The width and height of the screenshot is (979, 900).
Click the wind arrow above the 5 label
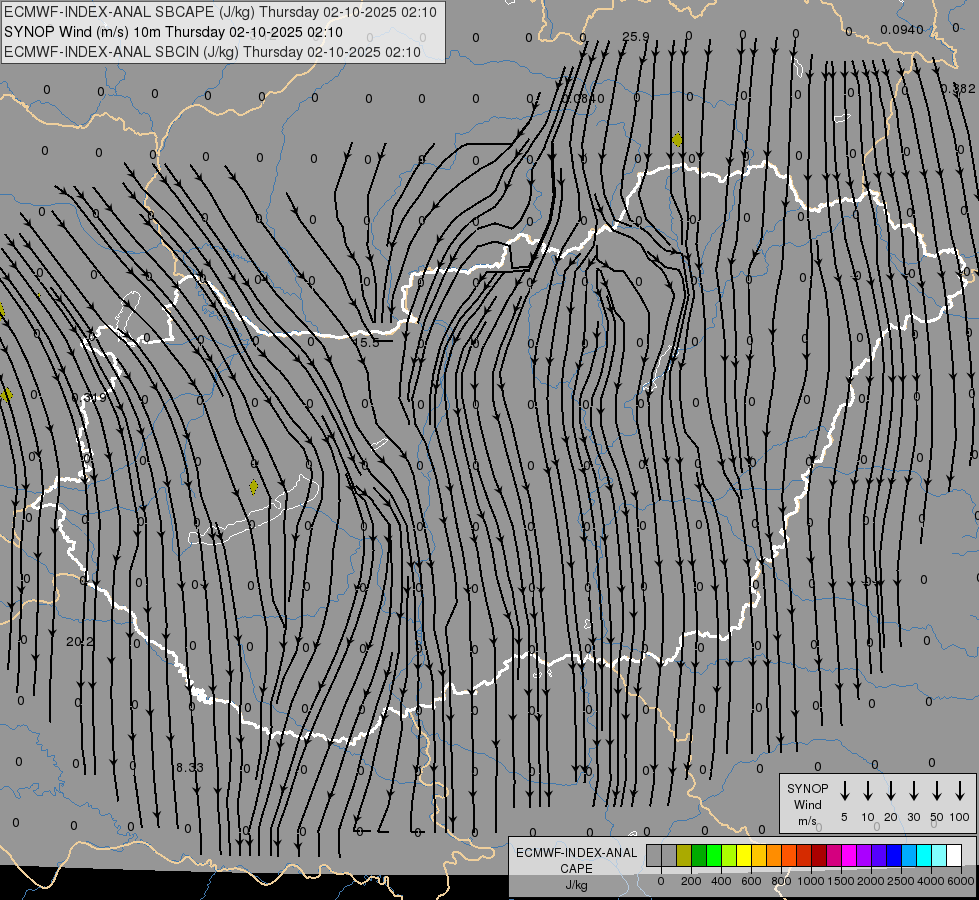click(x=844, y=791)
